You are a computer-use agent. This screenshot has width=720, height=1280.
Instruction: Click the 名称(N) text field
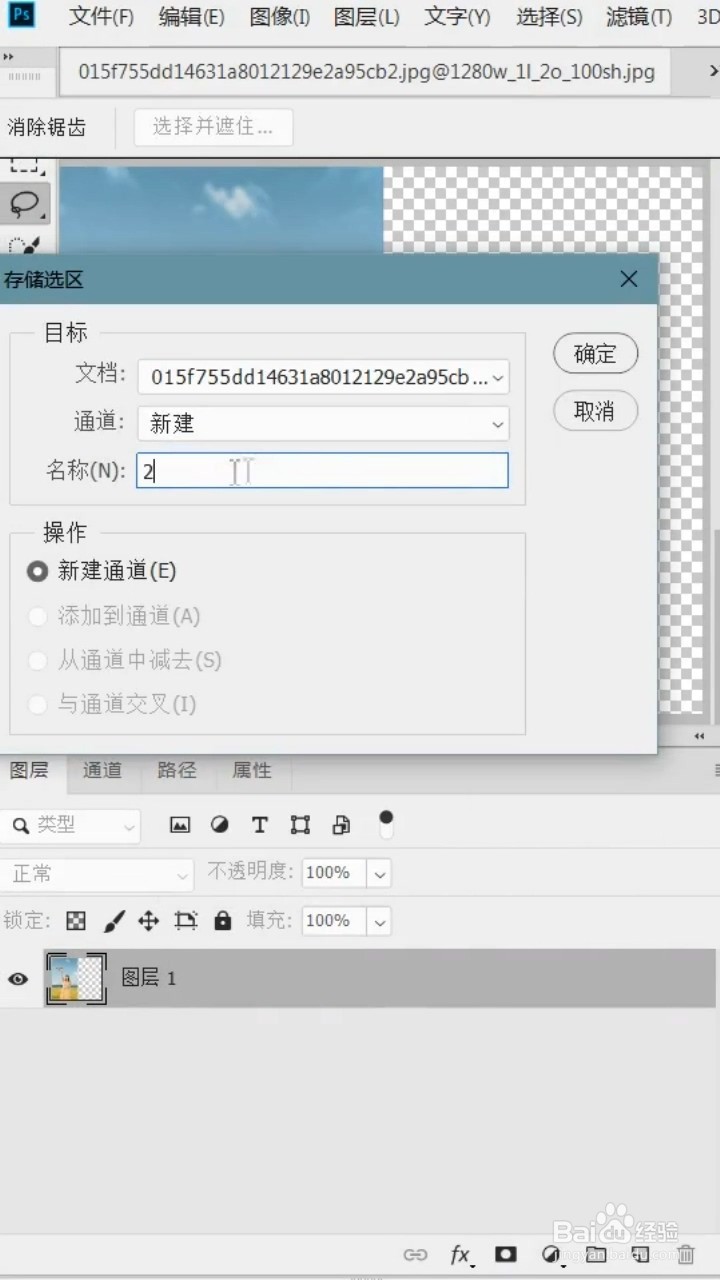[x=322, y=470]
